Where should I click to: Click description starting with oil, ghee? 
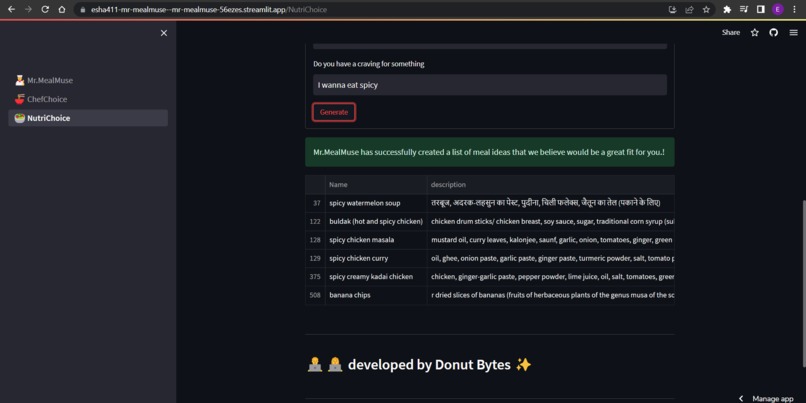pyautogui.click(x=551, y=259)
